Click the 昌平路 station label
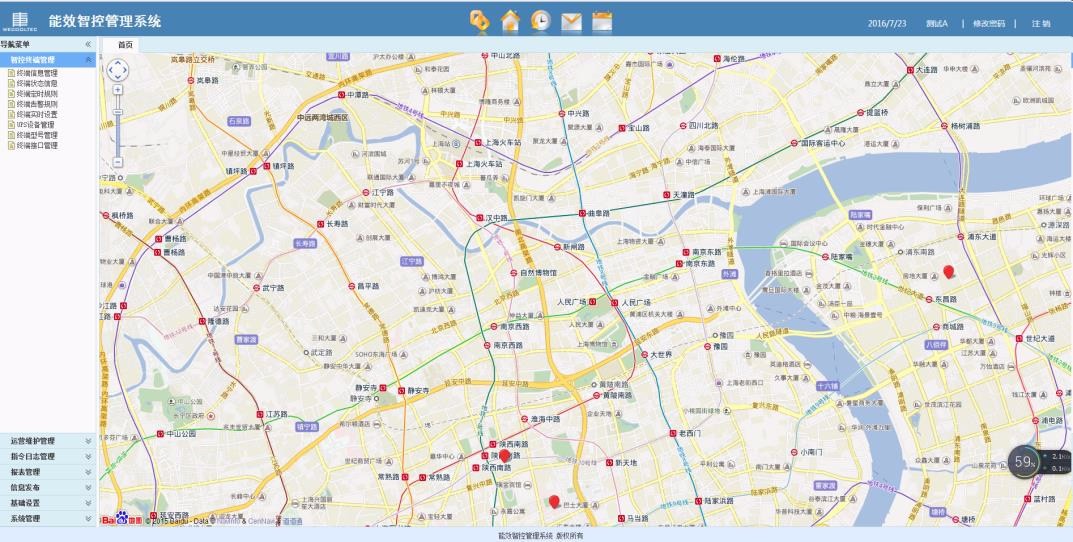Image resolution: width=1073 pixels, height=542 pixels. click(367, 286)
